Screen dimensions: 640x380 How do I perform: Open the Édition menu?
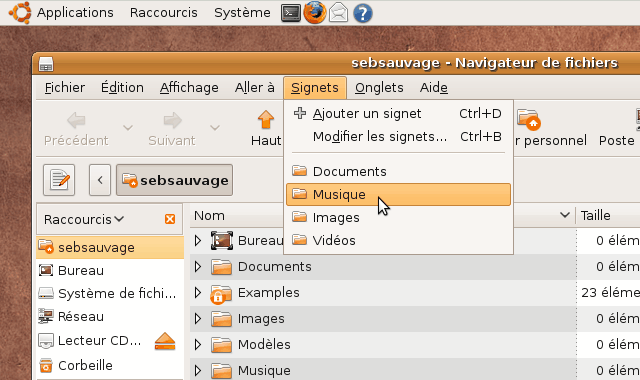tap(122, 88)
